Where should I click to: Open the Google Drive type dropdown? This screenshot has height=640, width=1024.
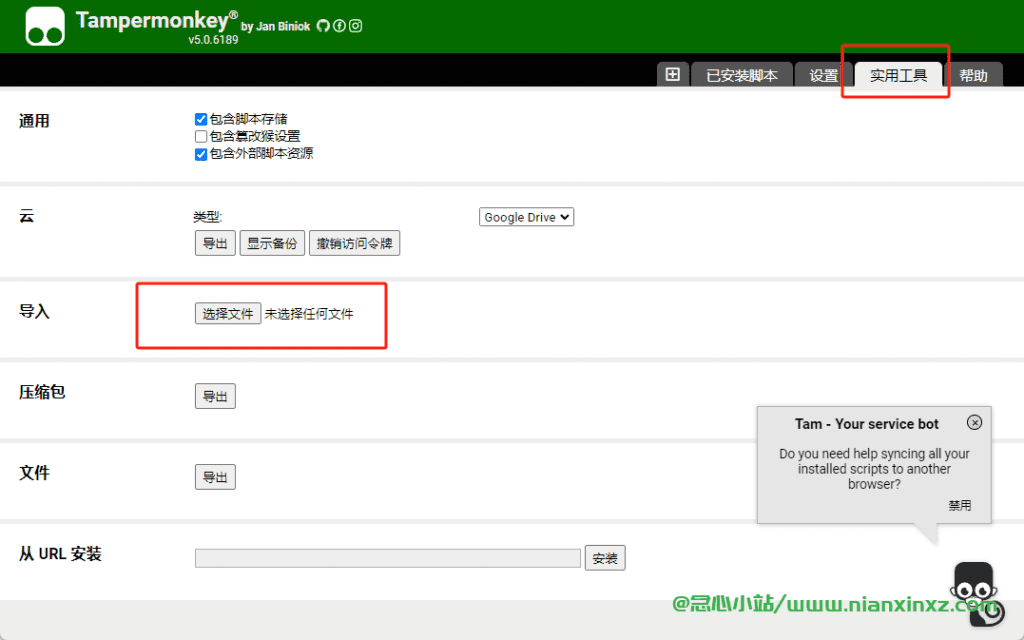click(x=526, y=217)
